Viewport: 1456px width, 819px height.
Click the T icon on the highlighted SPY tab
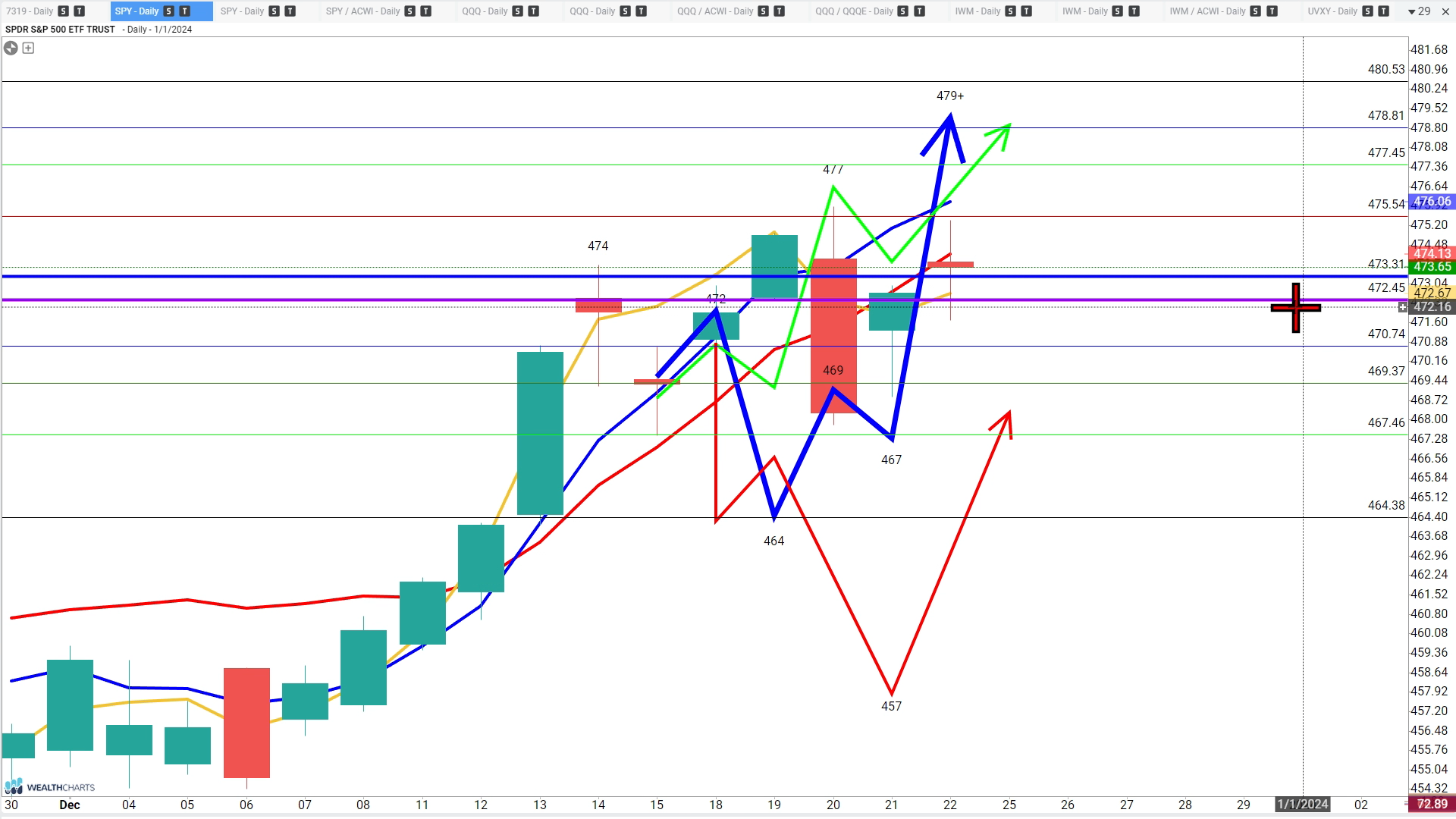click(184, 11)
